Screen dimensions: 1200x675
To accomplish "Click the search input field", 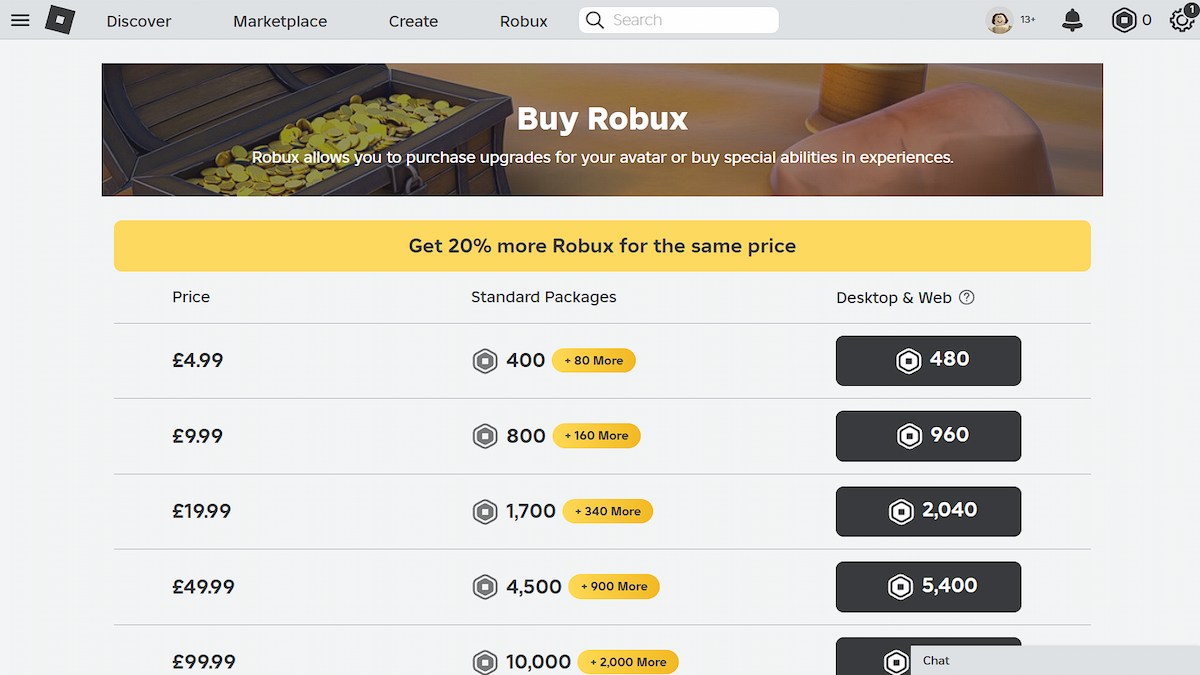I will [x=690, y=20].
